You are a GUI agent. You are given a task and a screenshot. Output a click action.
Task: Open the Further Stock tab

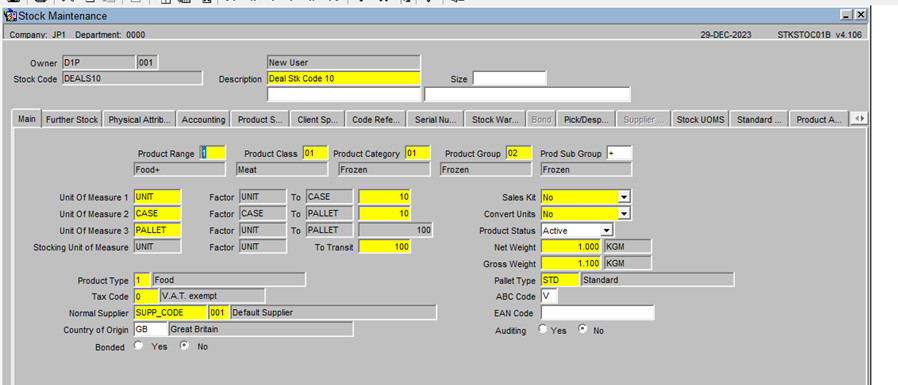(72, 120)
